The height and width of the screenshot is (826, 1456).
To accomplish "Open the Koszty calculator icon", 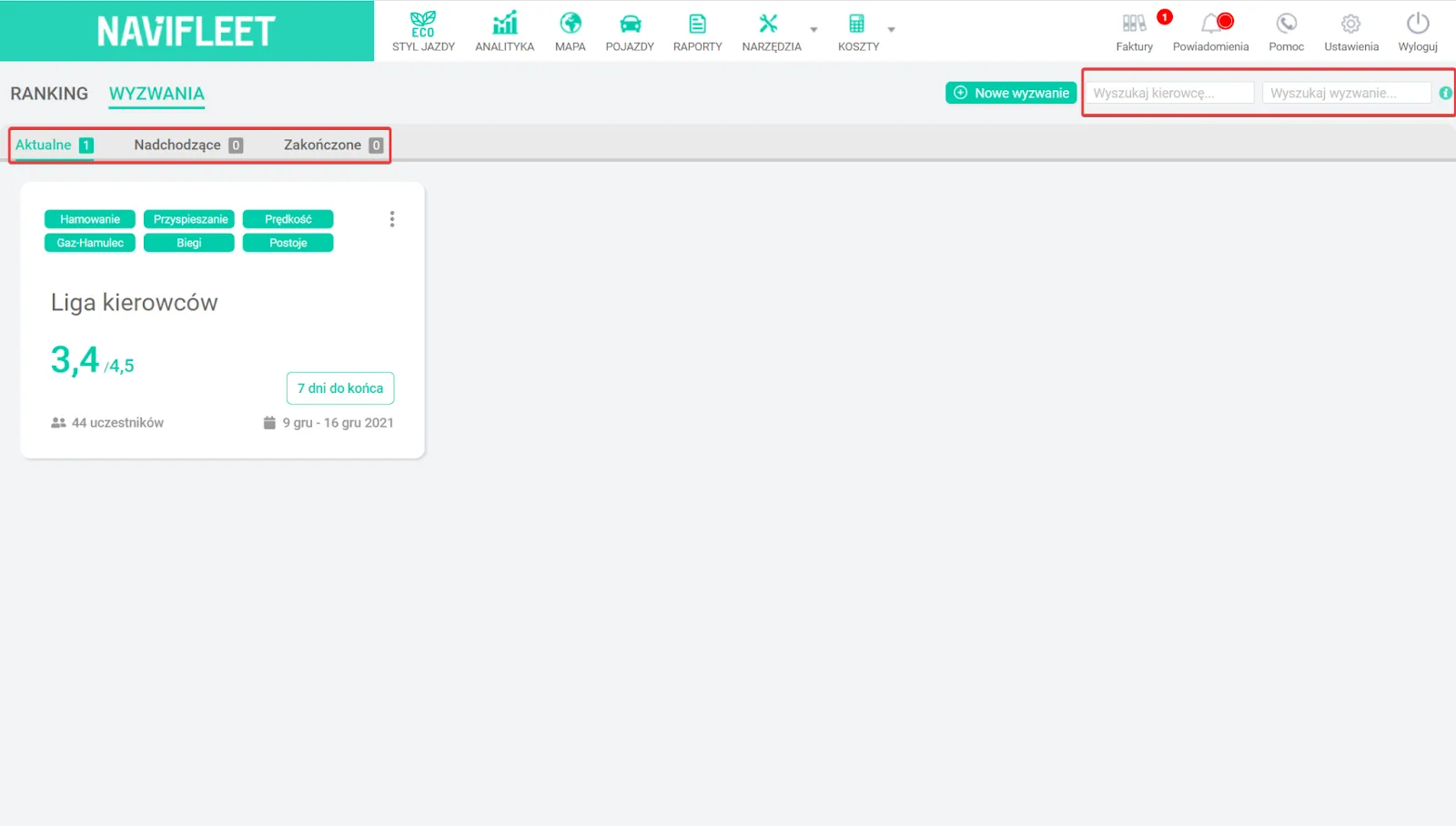I will pyautogui.click(x=856, y=24).
